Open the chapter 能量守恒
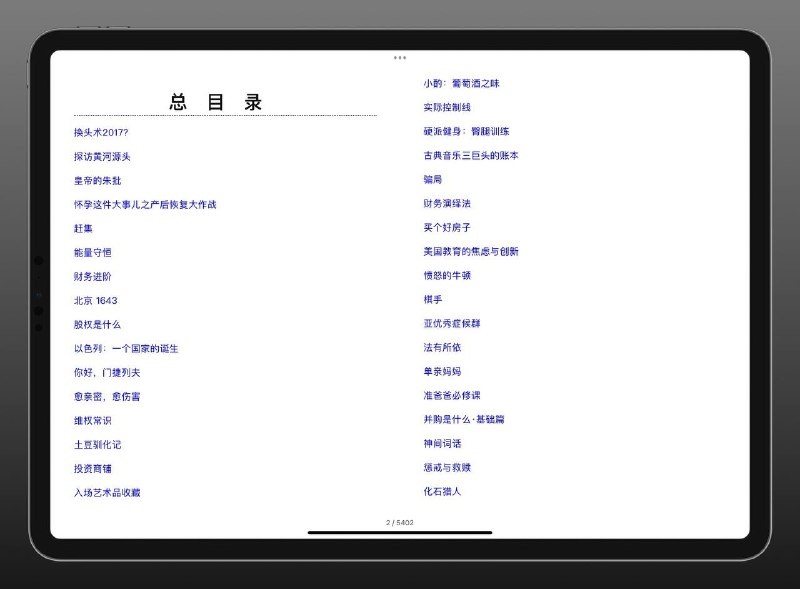This screenshot has height=589, width=800. tap(96, 252)
